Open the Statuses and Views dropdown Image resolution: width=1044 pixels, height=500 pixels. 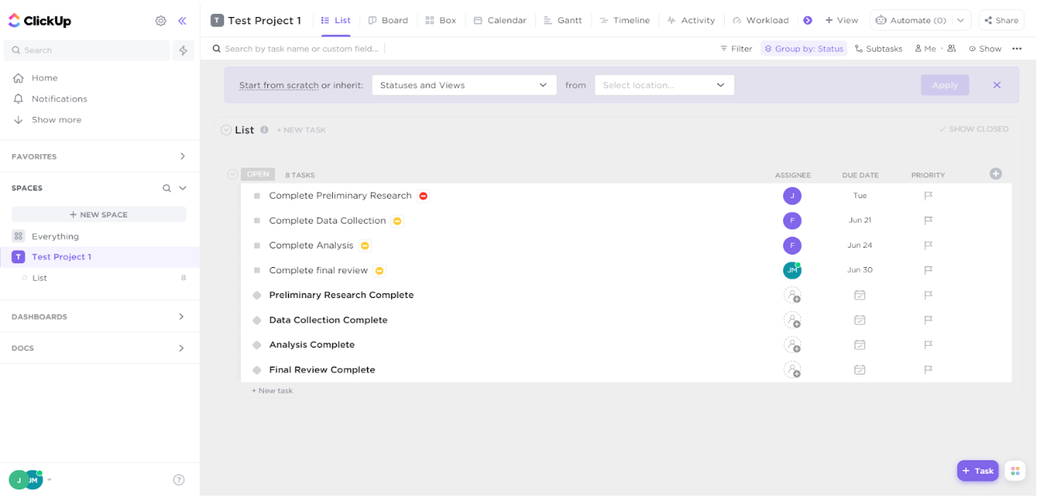click(463, 85)
